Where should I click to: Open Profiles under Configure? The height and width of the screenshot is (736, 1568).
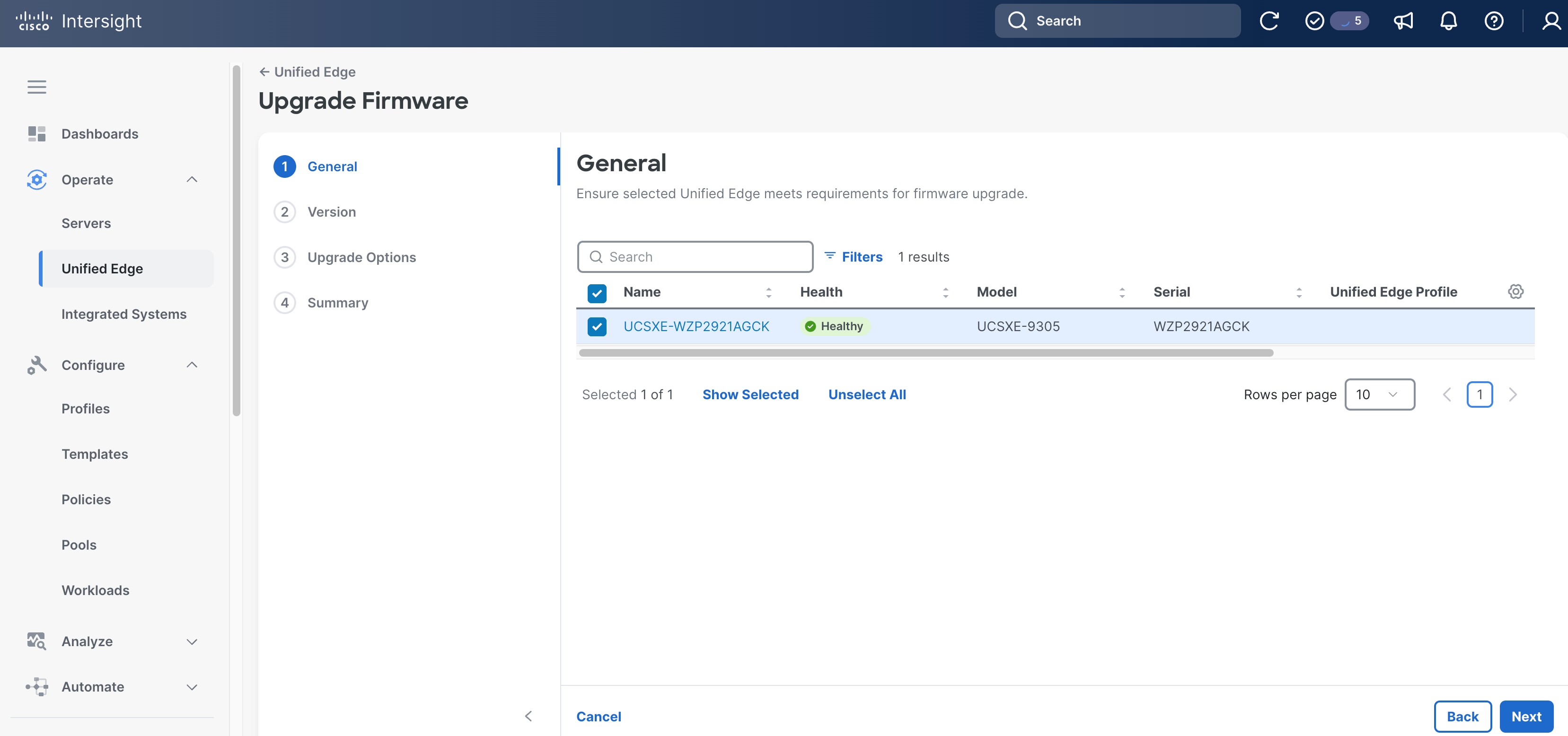click(x=85, y=409)
